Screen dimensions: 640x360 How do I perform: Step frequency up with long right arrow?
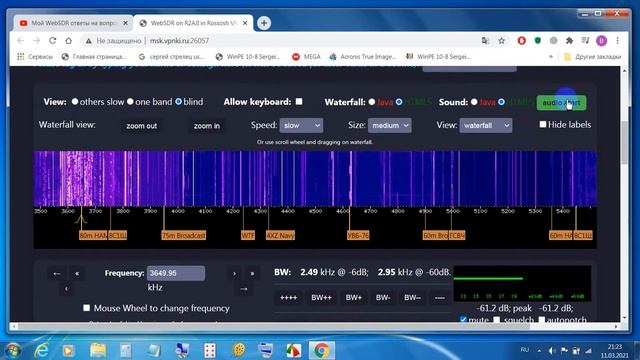coord(244,289)
